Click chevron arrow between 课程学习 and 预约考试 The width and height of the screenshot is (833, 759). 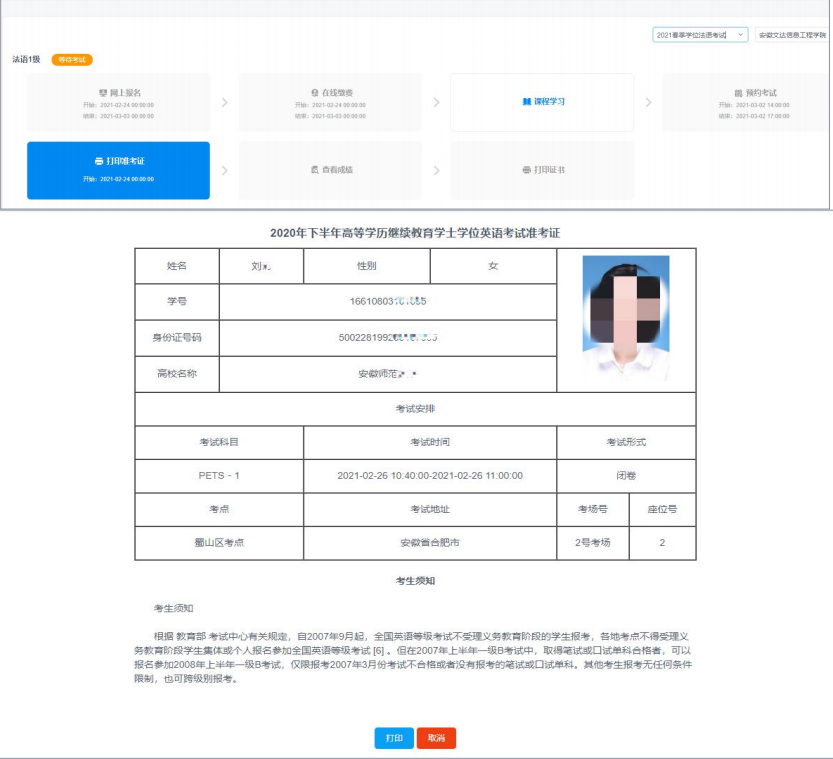tap(648, 102)
